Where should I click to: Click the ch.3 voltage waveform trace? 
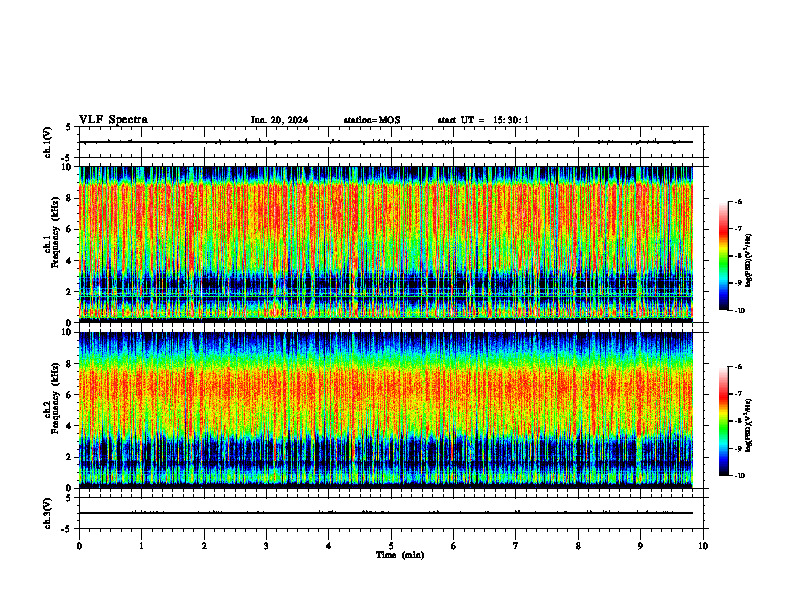(x=386, y=513)
